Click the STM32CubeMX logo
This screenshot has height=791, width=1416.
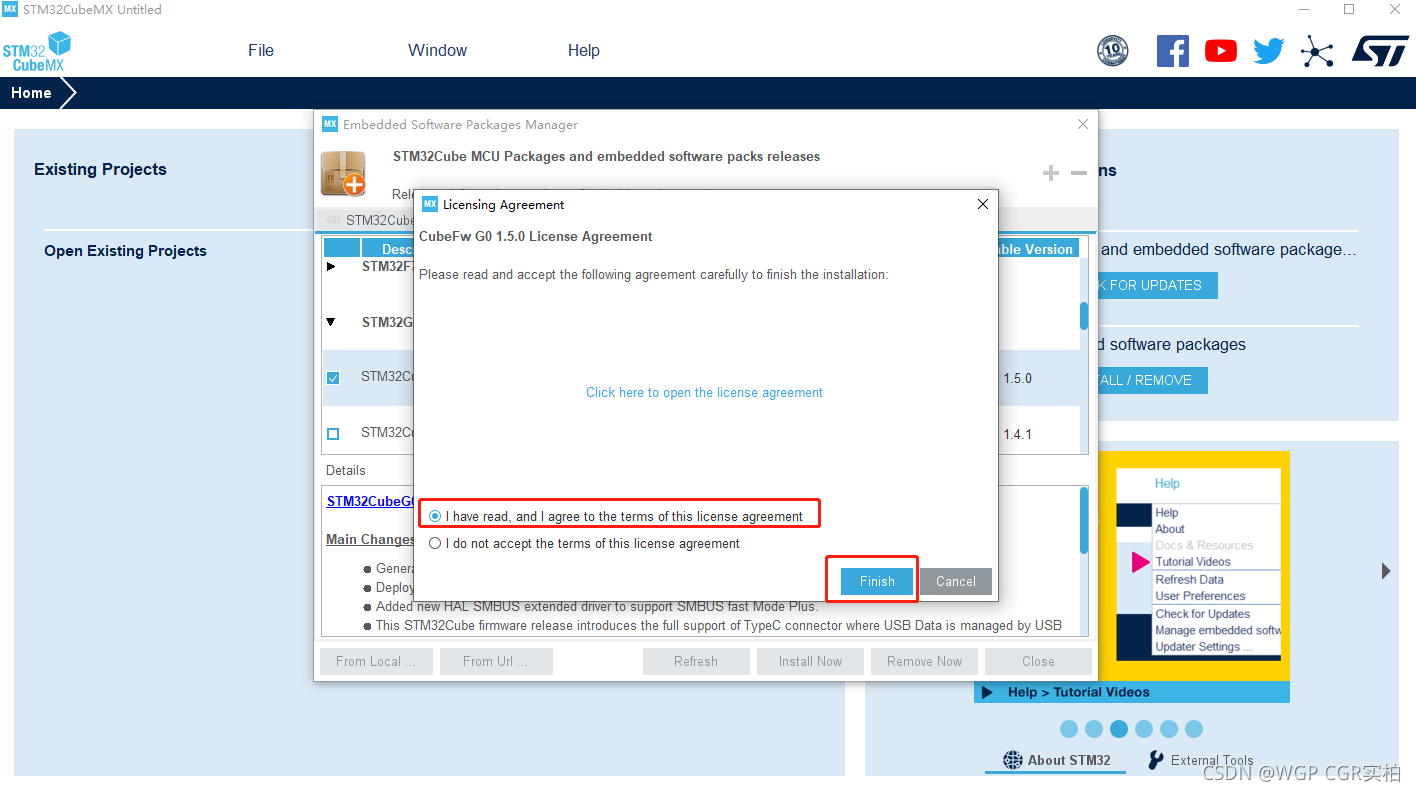coord(37,51)
